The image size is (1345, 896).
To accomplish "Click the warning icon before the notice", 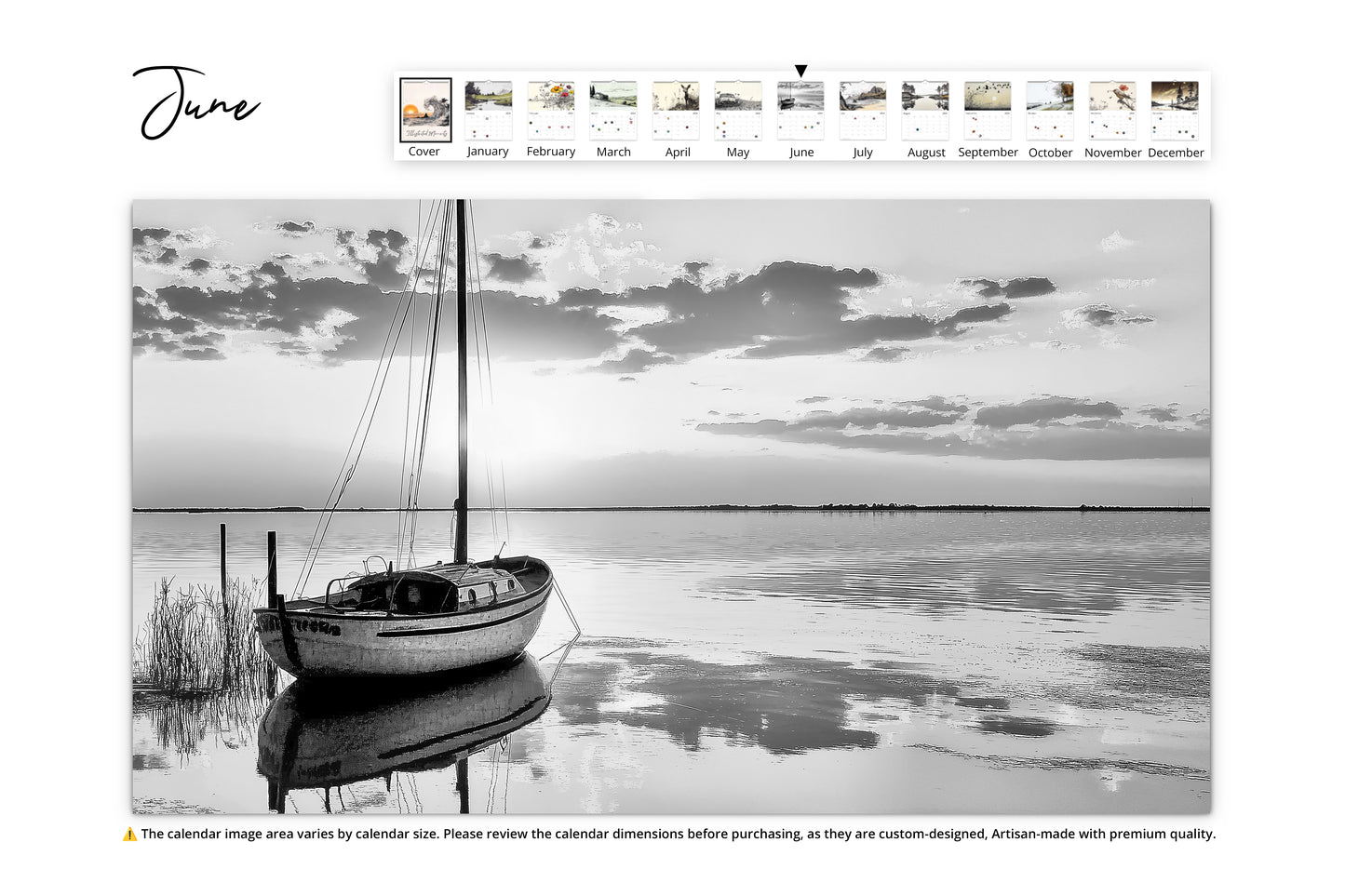I will tap(129, 835).
